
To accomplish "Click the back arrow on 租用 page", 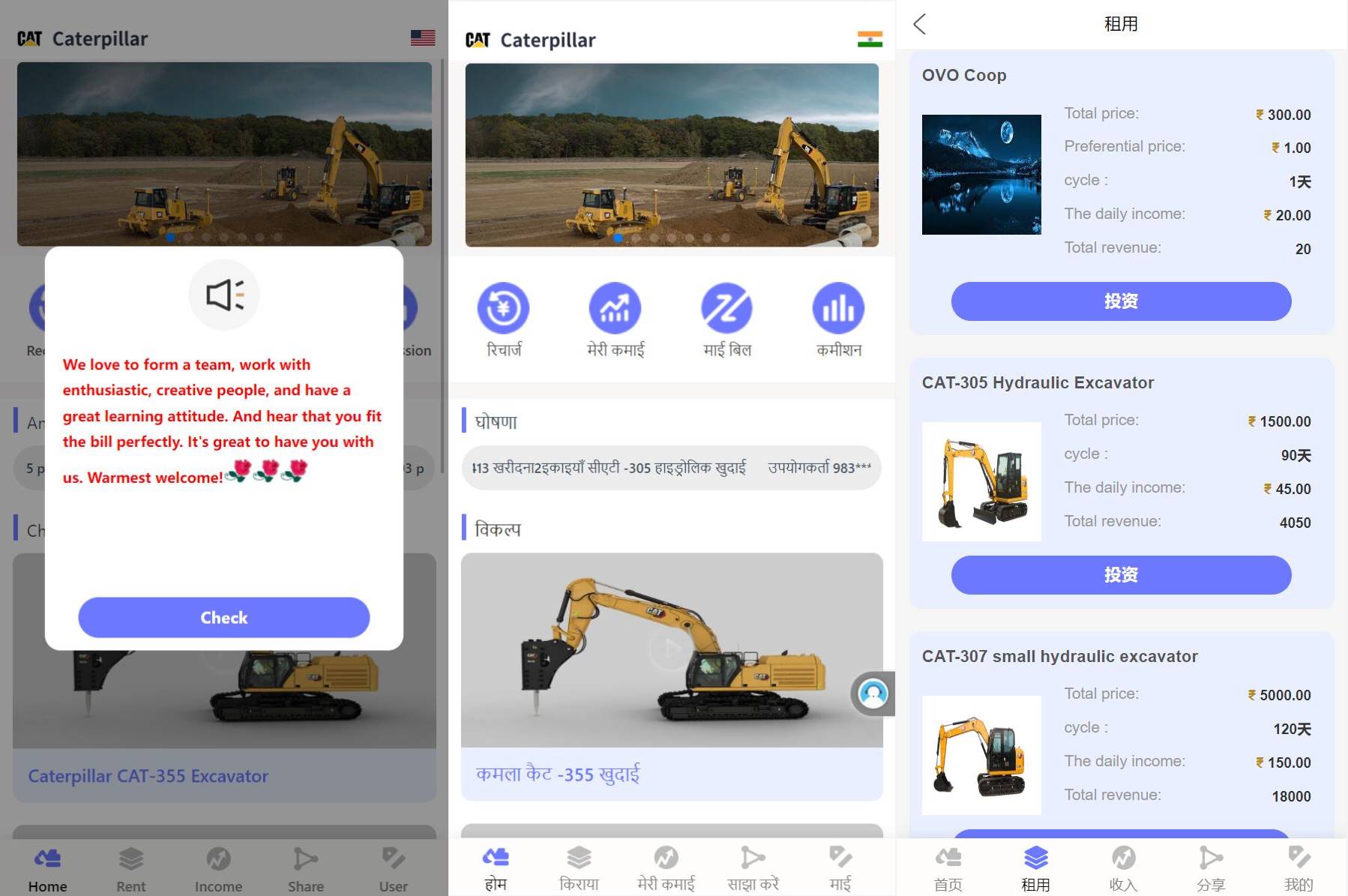I will 920,24.
